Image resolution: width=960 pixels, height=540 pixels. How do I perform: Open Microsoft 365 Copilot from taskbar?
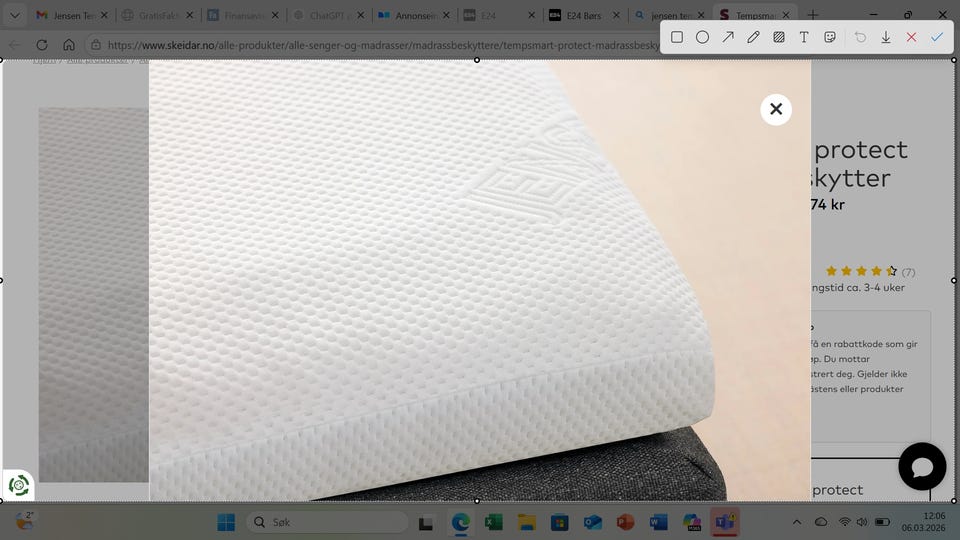pyautogui.click(x=692, y=522)
